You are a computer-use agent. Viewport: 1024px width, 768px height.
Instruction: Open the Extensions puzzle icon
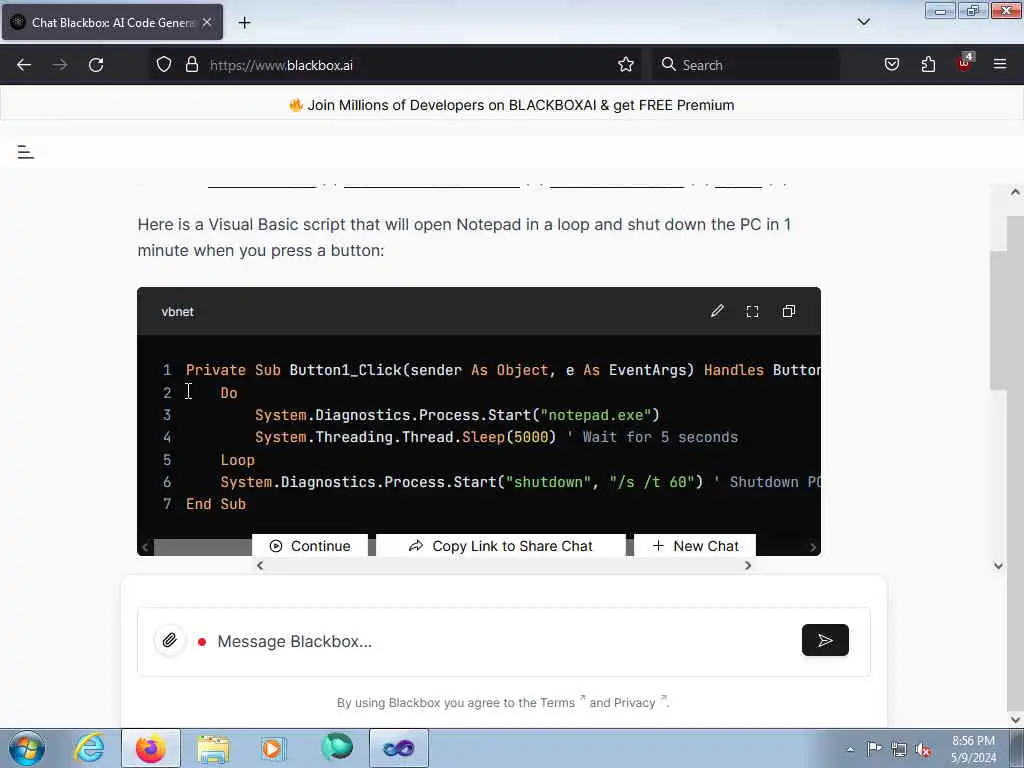[x=928, y=65]
